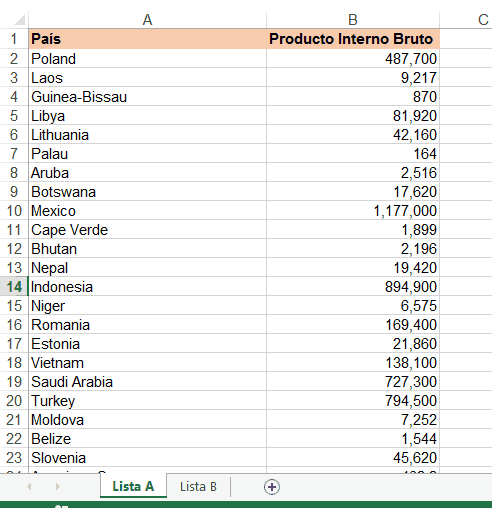Select row 23 header

(14, 458)
